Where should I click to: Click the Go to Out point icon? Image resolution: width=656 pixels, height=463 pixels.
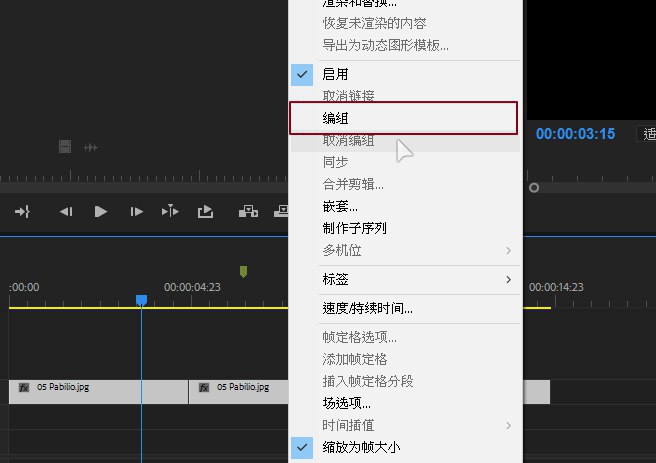[22, 211]
